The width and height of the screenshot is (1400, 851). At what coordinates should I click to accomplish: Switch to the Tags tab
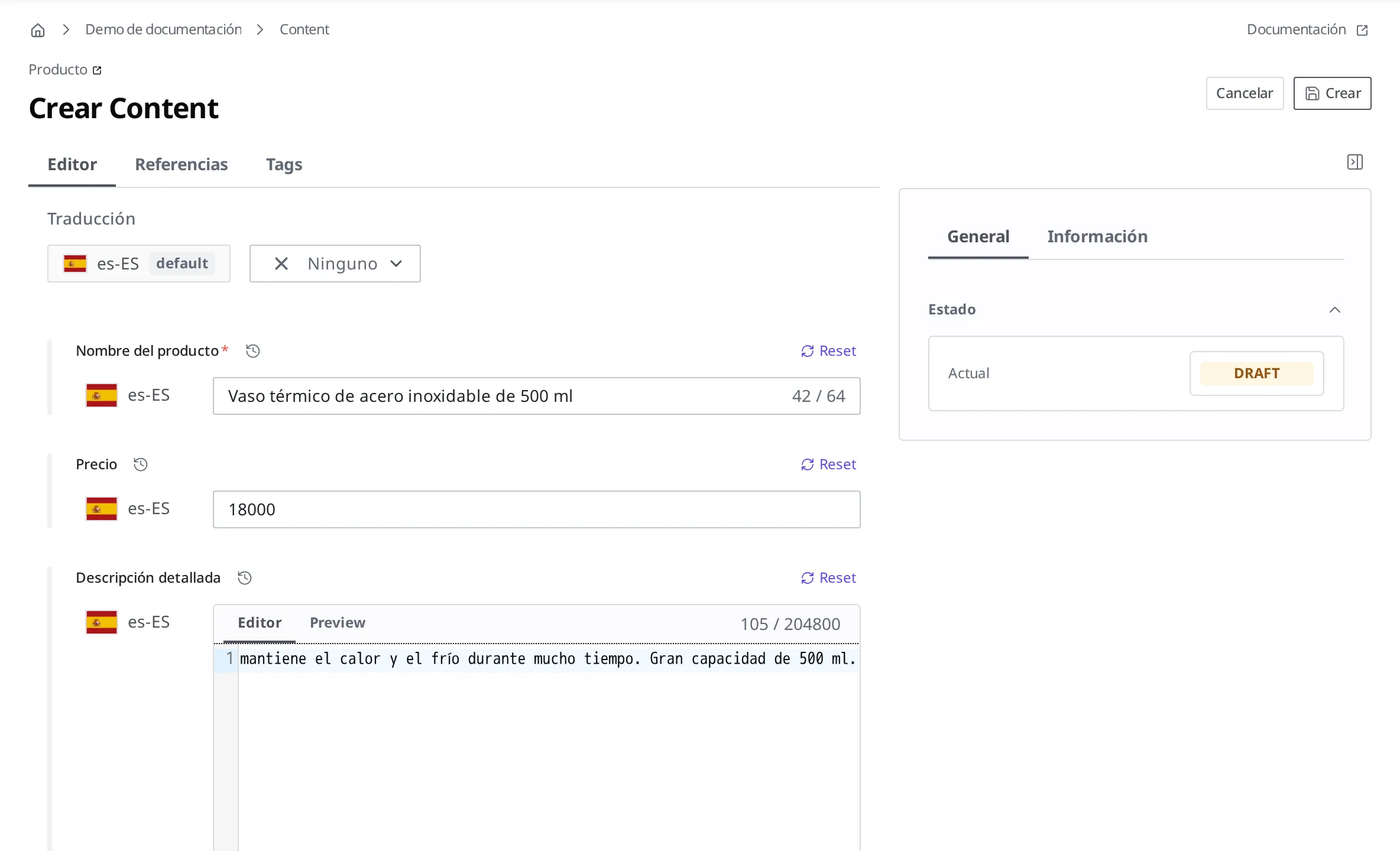tap(284, 164)
